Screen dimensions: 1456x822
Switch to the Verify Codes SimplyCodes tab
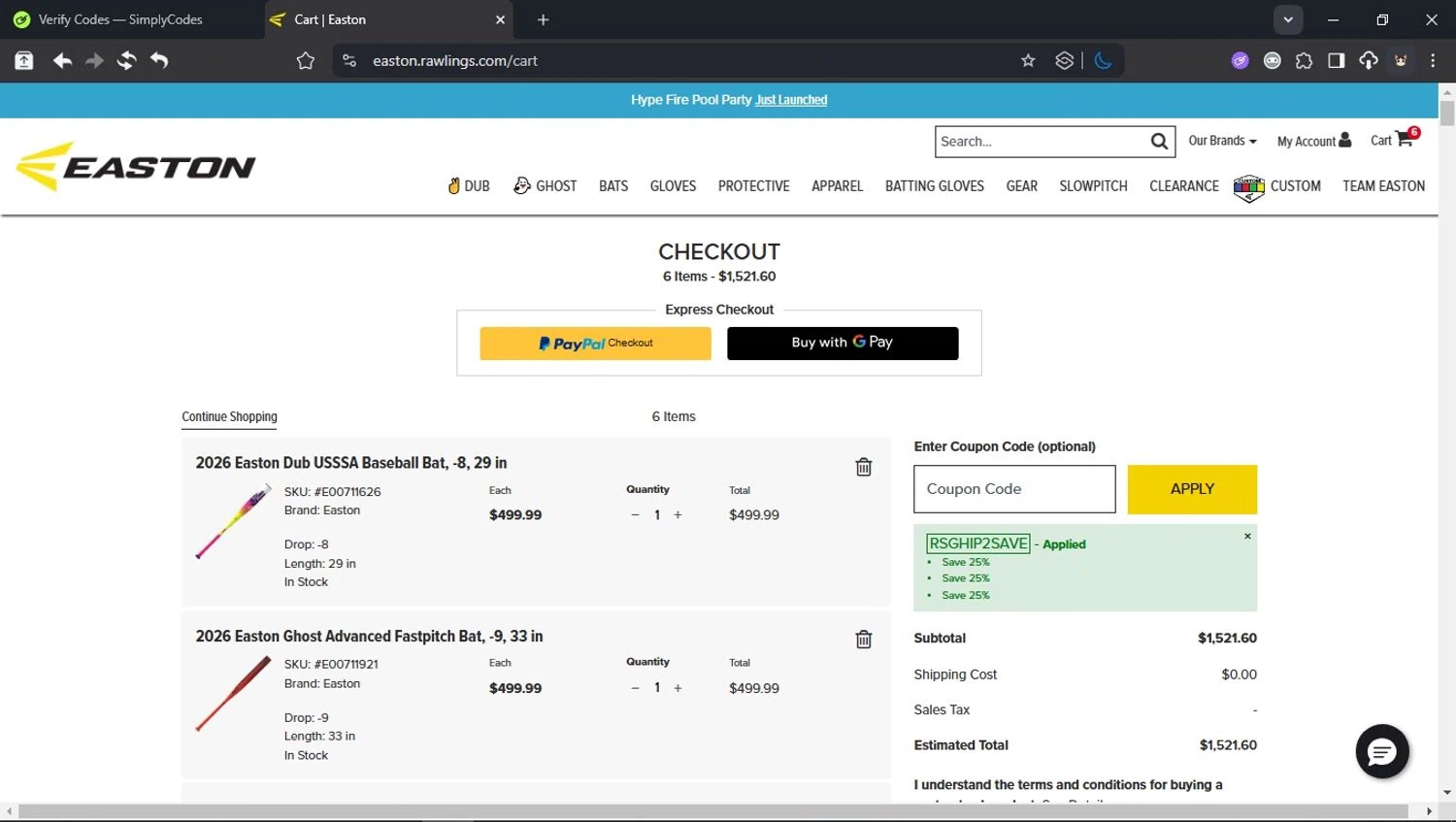tap(120, 19)
